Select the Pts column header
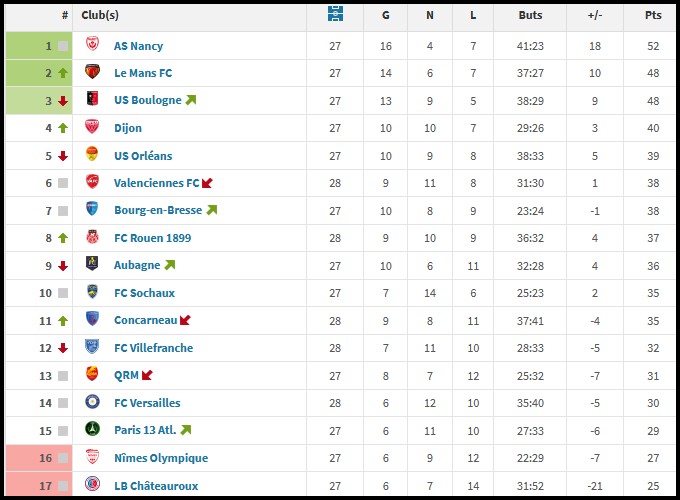This screenshot has width=680, height=500. point(653,15)
